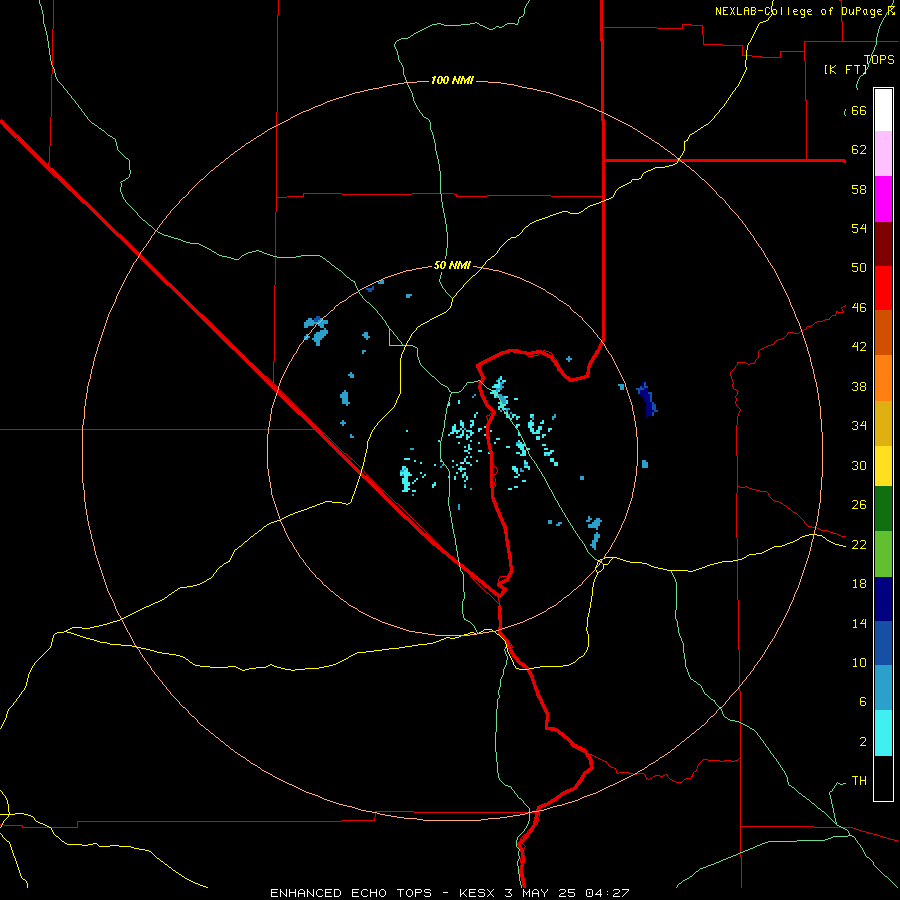
Task: Click legend value 54
Action: tap(859, 228)
